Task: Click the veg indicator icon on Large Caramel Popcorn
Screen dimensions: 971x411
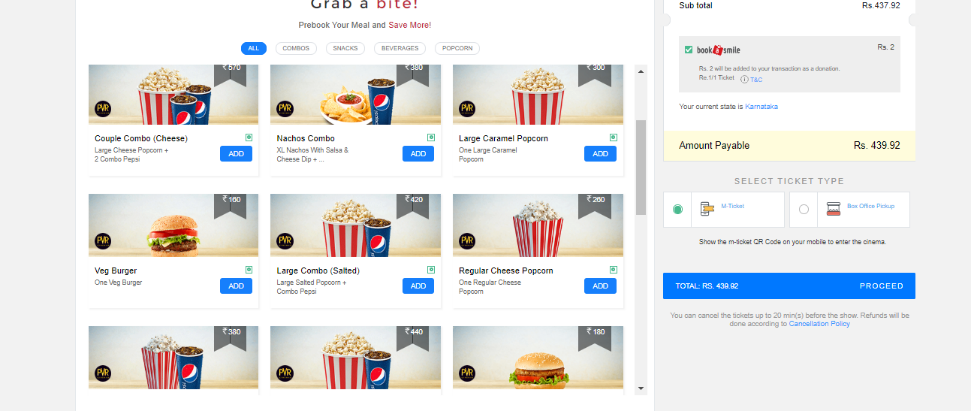Action: [613, 137]
